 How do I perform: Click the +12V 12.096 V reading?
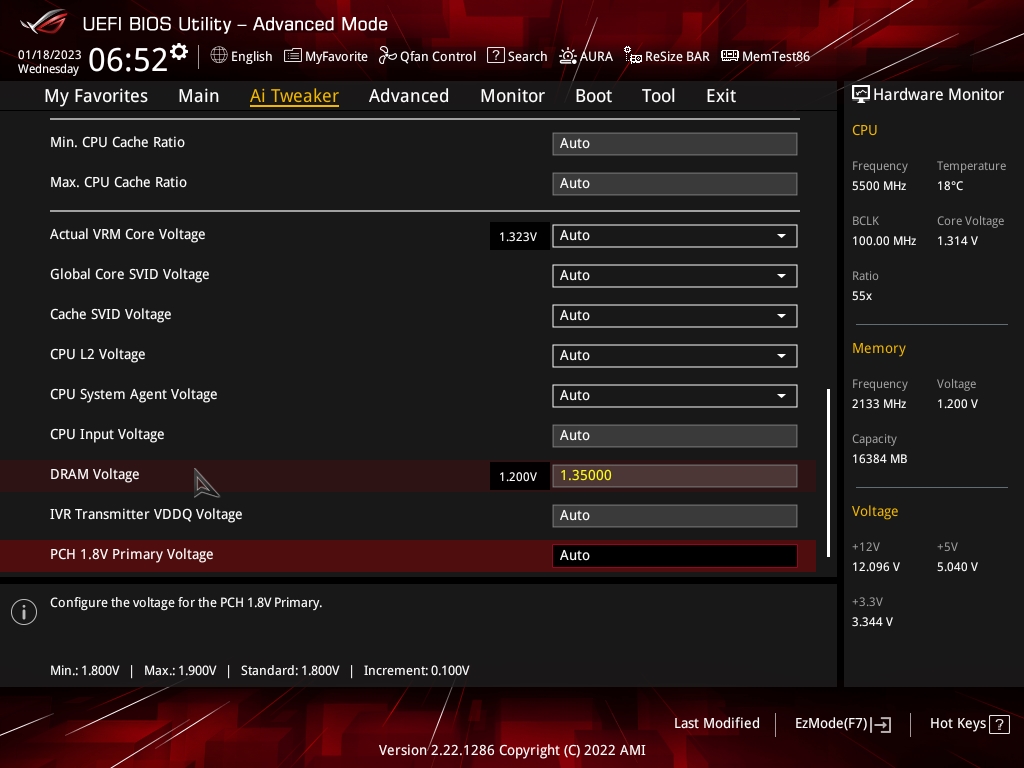click(x=876, y=567)
